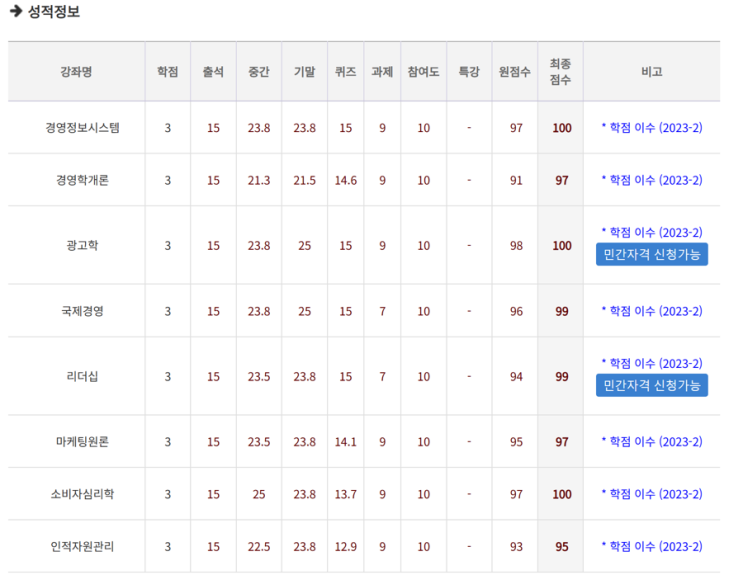Click 소비자심리학 quiz score 13.7
Image resolution: width=743 pixels, height=575 pixels.
[x=345, y=494]
